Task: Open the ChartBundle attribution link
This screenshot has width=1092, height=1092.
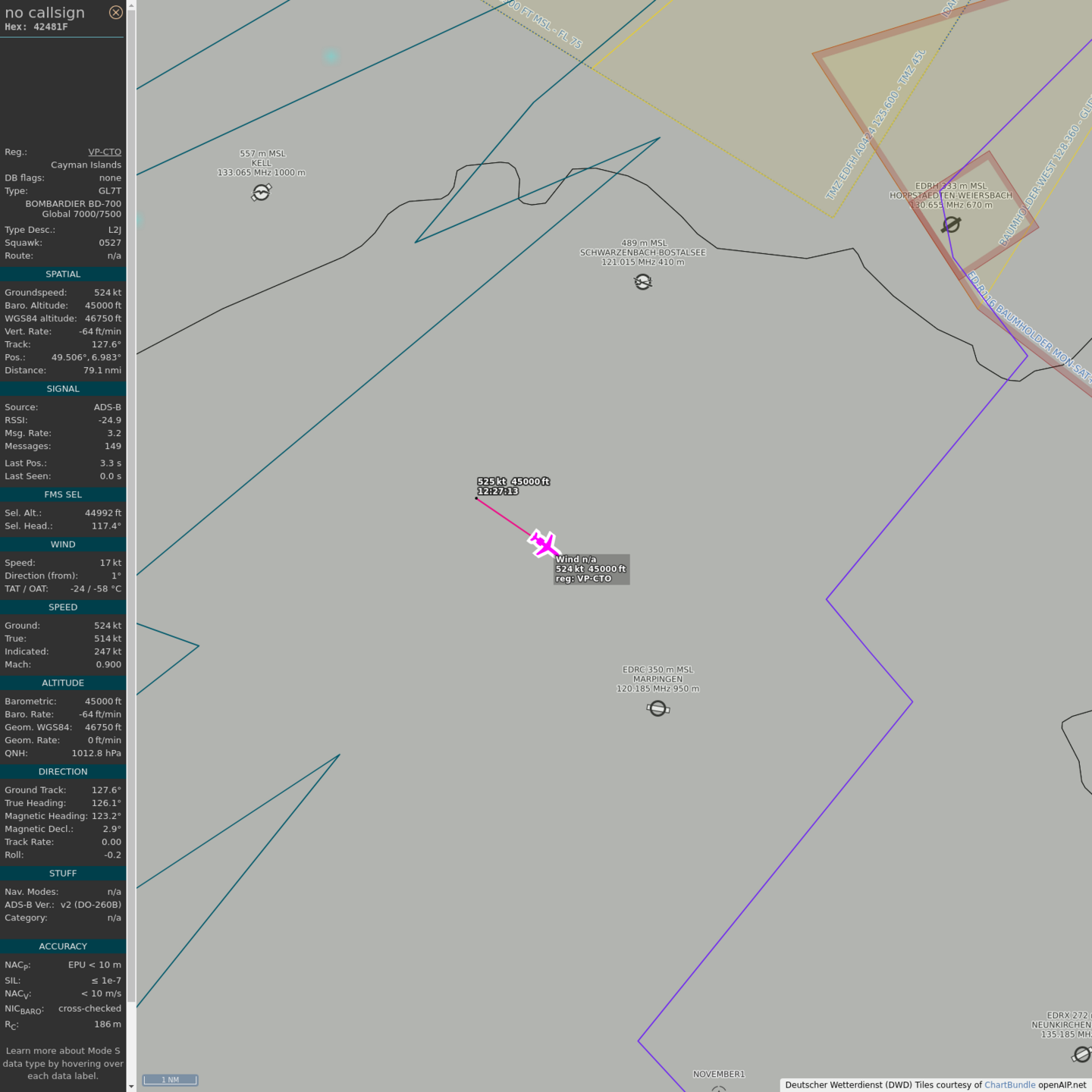Action: click(1009, 1085)
